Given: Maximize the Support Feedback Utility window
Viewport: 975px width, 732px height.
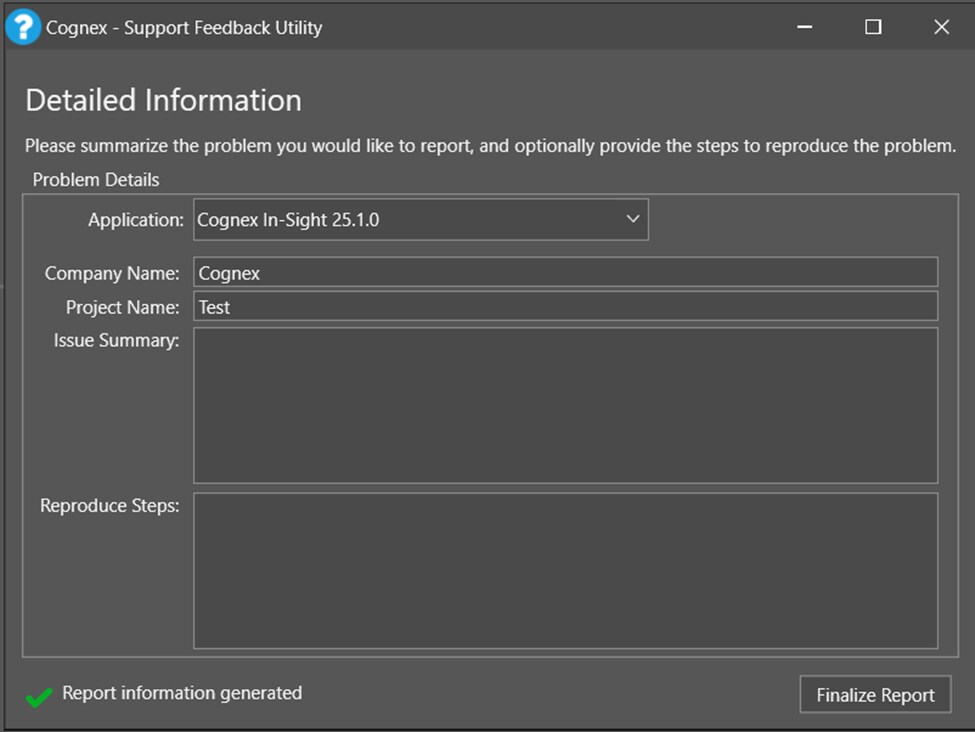Looking at the screenshot, I should point(873,28).
